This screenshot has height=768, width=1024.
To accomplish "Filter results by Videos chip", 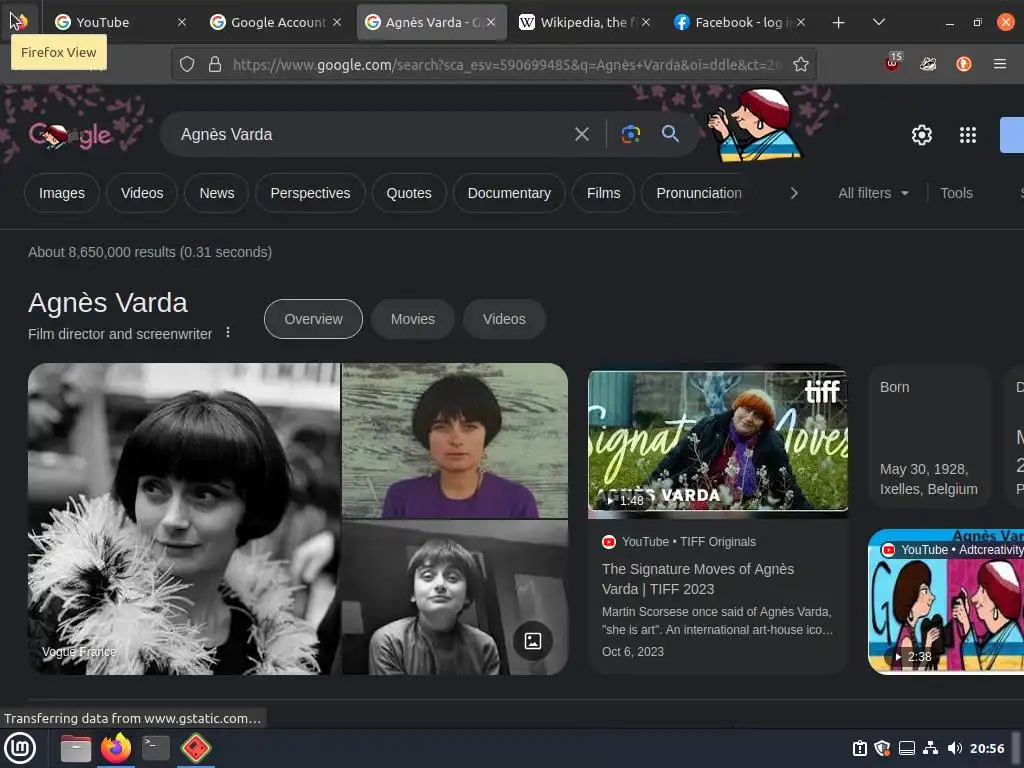I will pos(142,193).
